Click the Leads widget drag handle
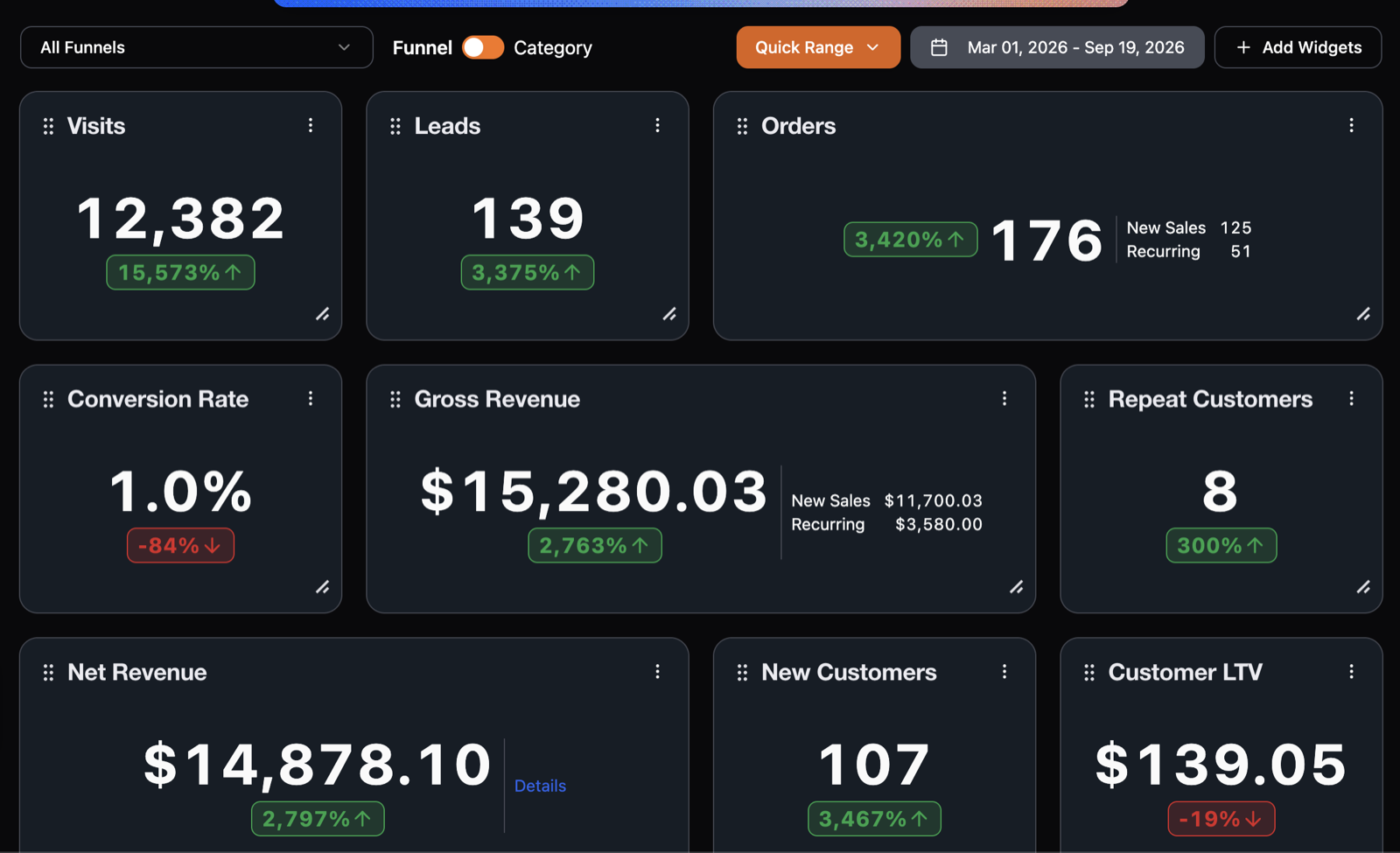1400x853 pixels. click(x=395, y=127)
